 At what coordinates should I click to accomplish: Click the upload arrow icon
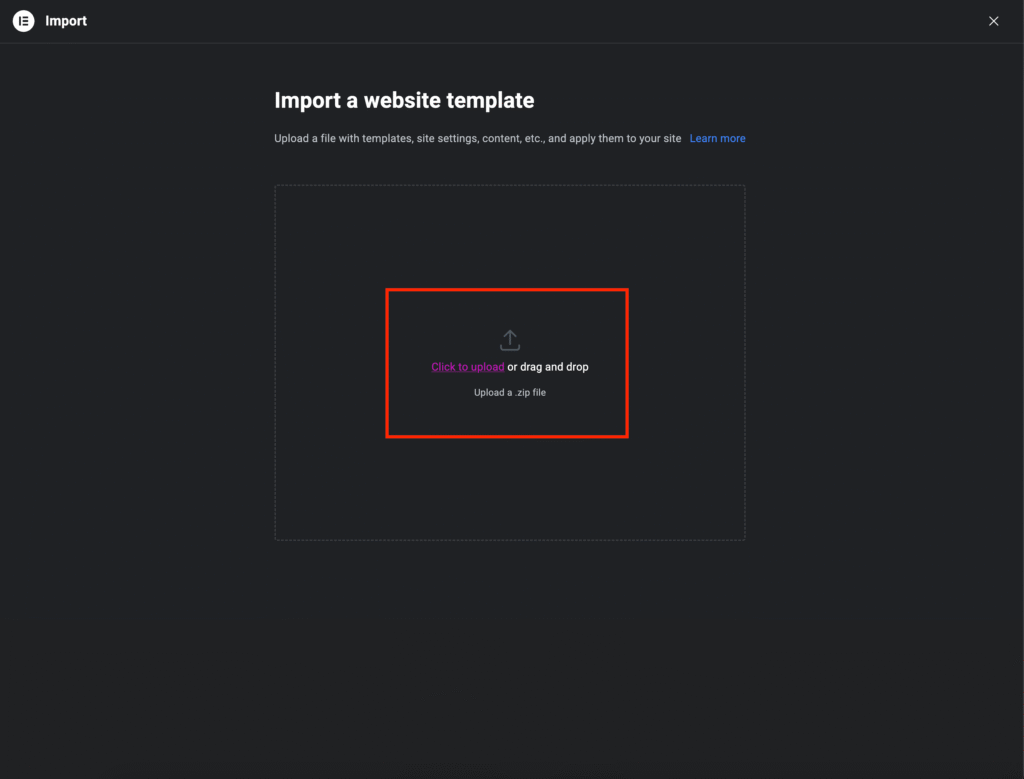[510, 340]
